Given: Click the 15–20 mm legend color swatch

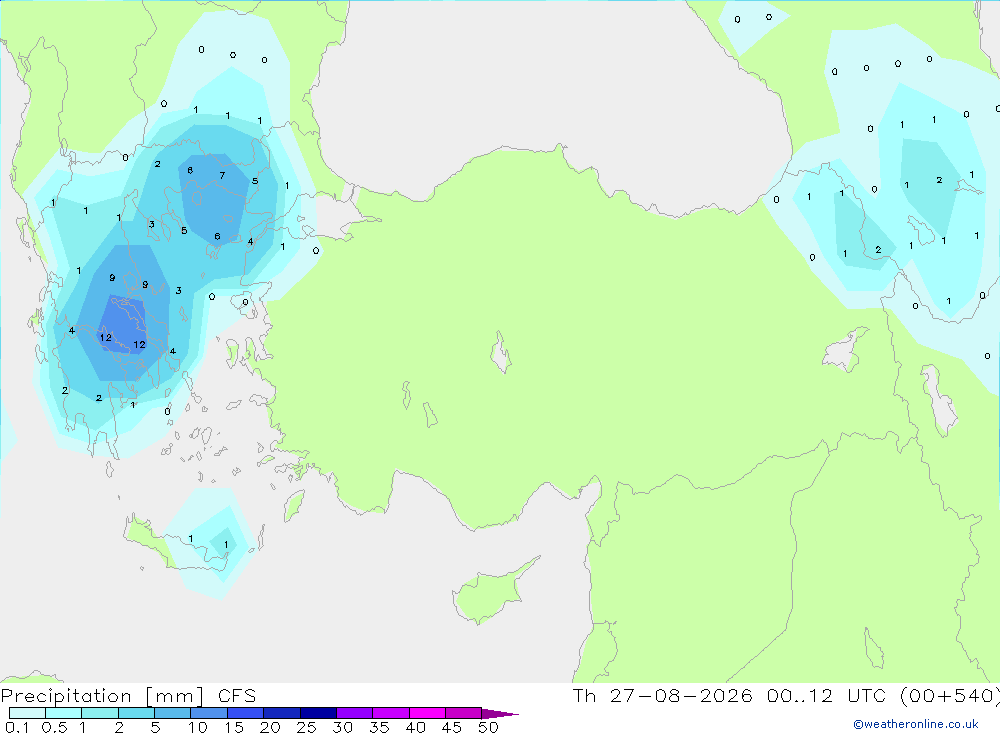Looking at the screenshot, I should pos(245,713).
